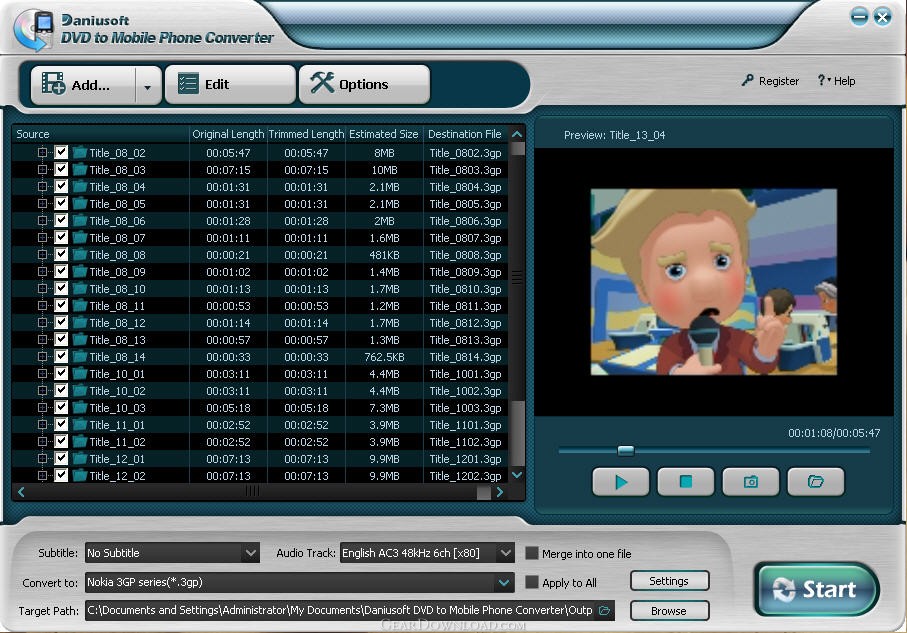907x633 pixels.
Task: Expand the Title_08_06 tree node
Action: 42,220
